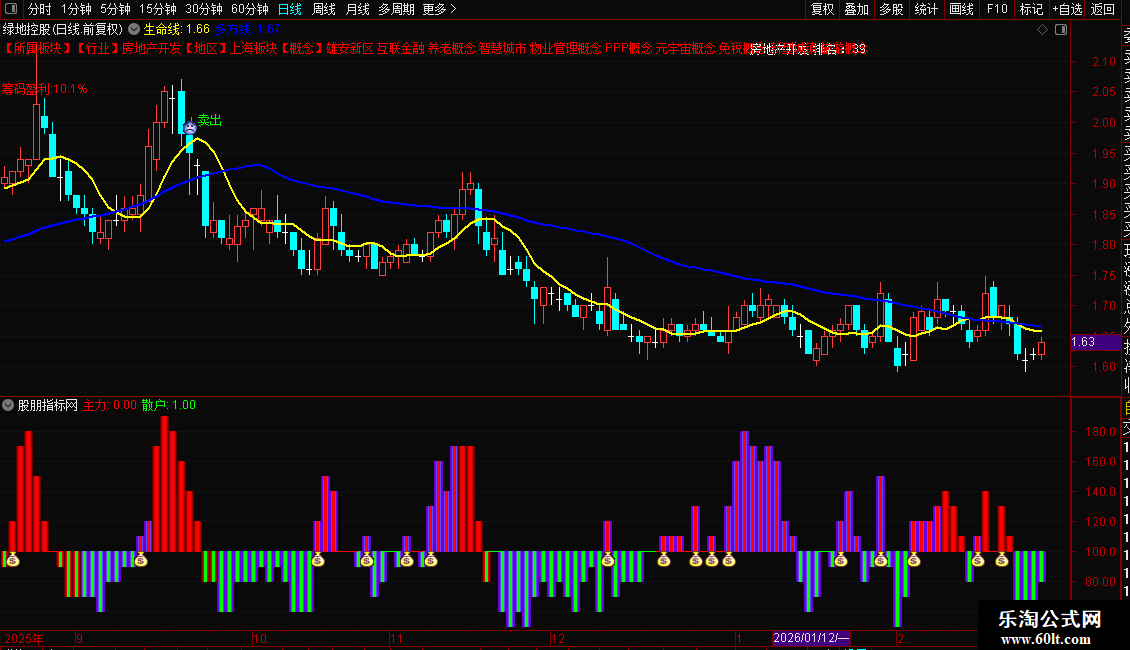Click money bag icon below month 10 start
This screenshot has height=650, width=1130.
[x=318, y=559]
